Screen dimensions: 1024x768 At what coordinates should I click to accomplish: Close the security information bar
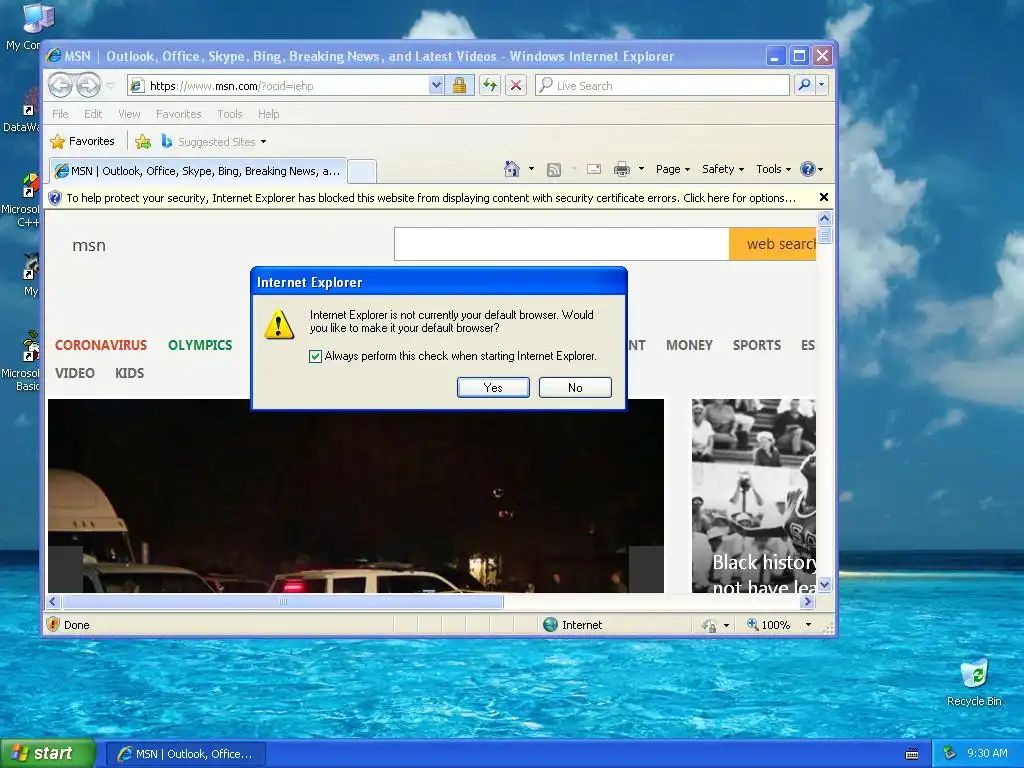[824, 197]
